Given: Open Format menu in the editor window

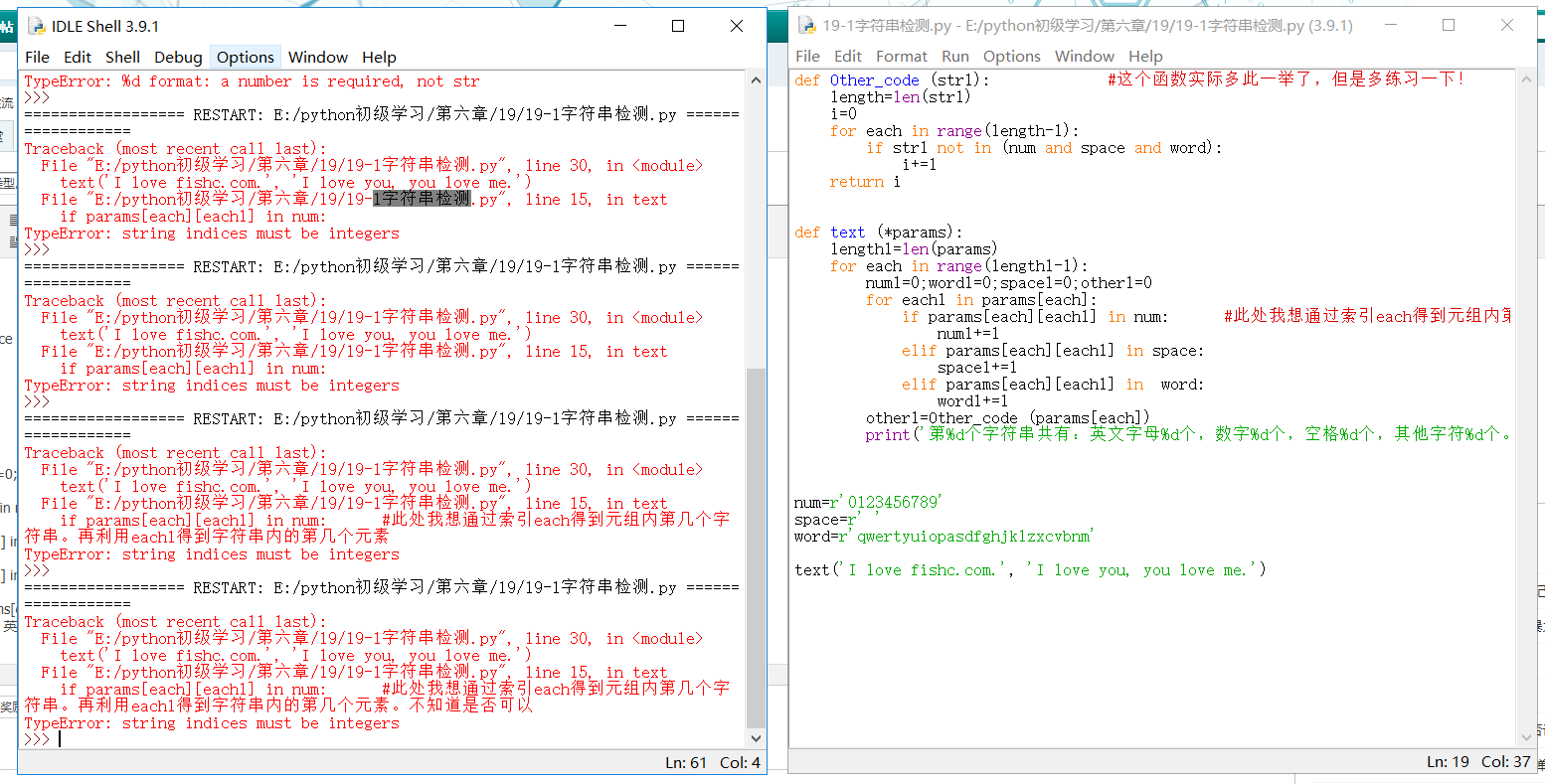Looking at the screenshot, I should (902, 57).
